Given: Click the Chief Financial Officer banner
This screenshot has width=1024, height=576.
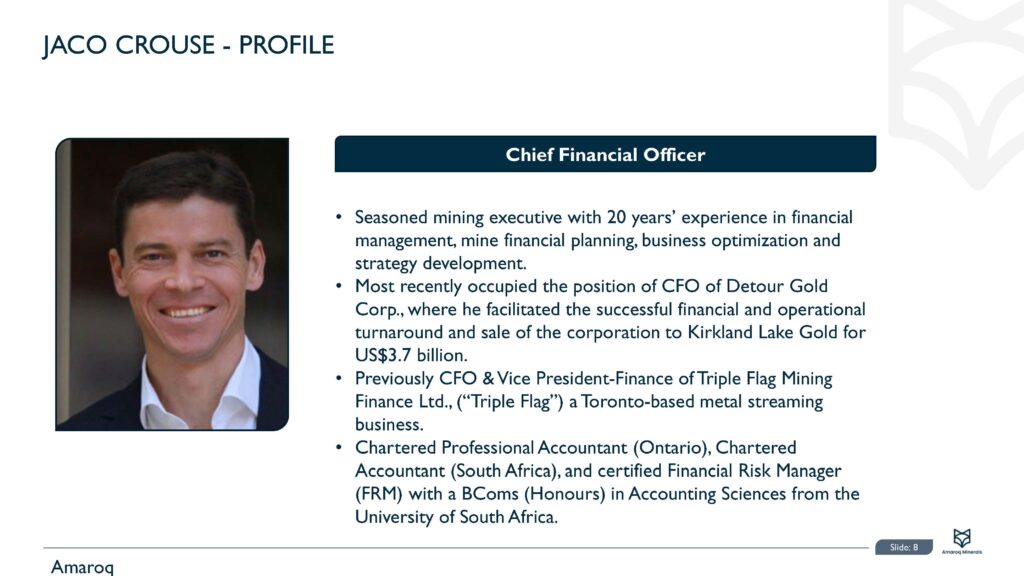Looking at the screenshot, I should pos(605,155).
